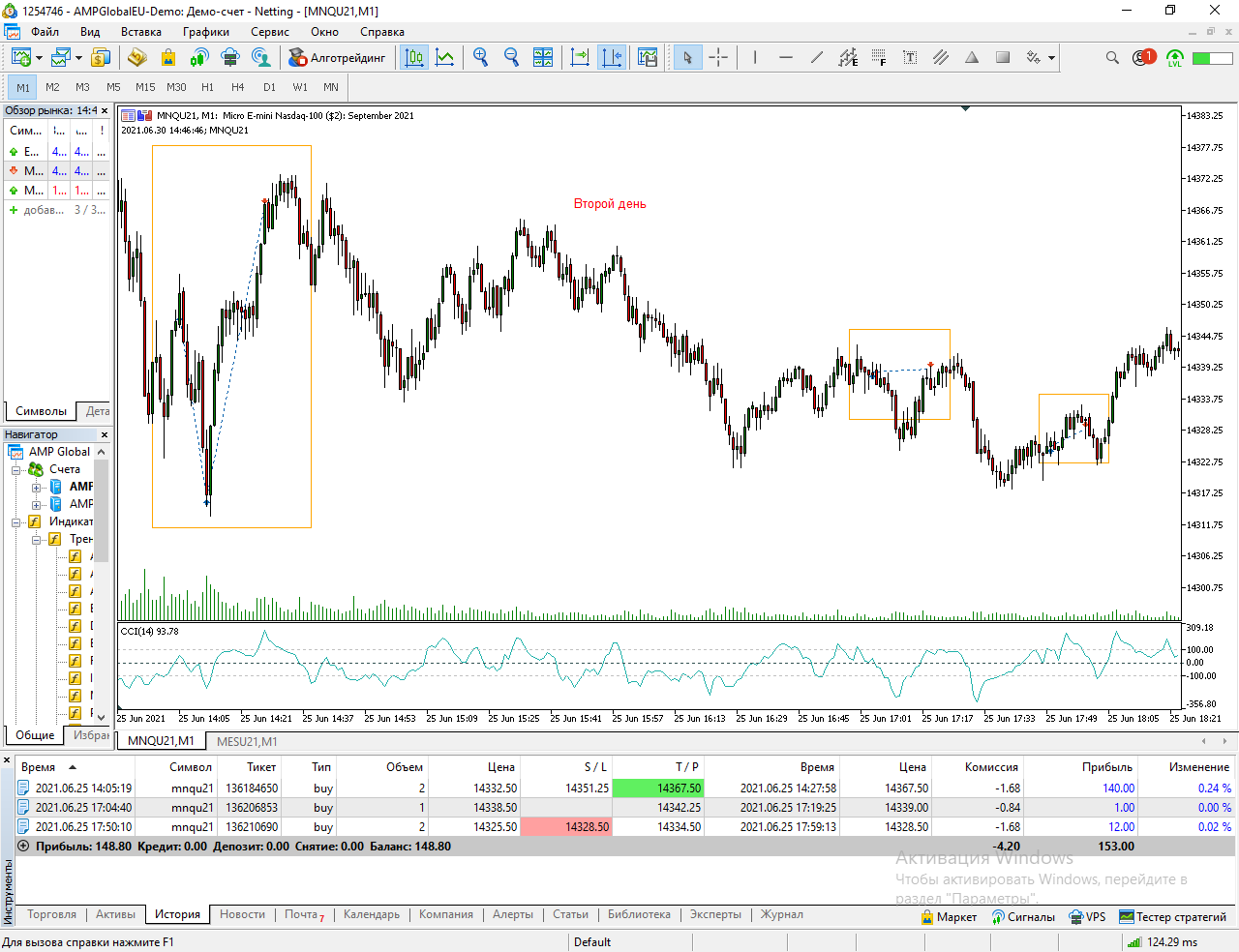Image resolution: width=1239 pixels, height=952 pixels.
Task: Switch timeframe to H1
Action: point(207,87)
